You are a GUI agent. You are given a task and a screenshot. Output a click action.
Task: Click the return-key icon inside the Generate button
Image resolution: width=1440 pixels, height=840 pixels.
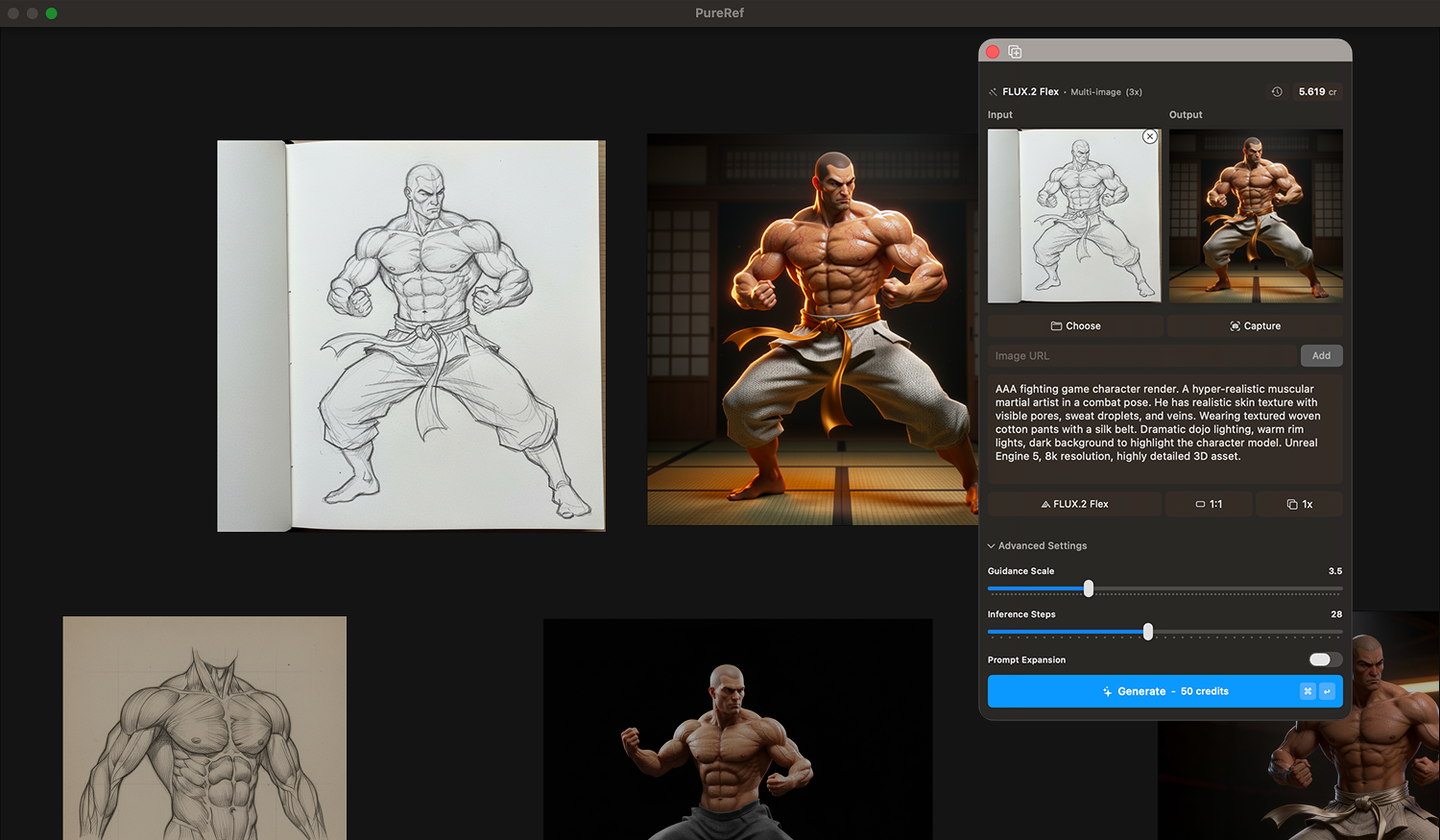pyautogui.click(x=1327, y=691)
